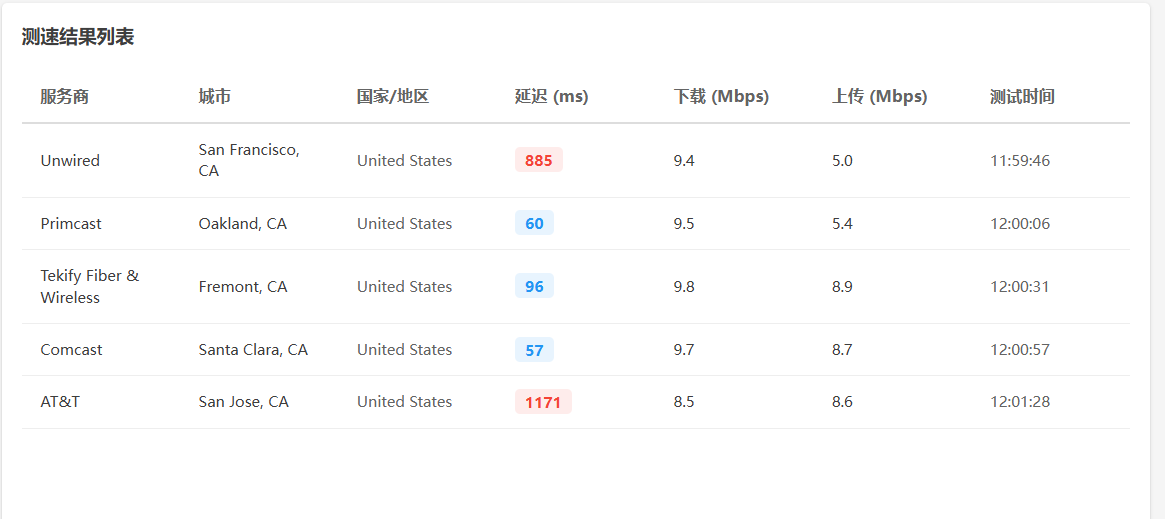The height and width of the screenshot is (519, 1165).
Task: Click the 上传 (Mbps) column header
Action: tap(879, 97)
